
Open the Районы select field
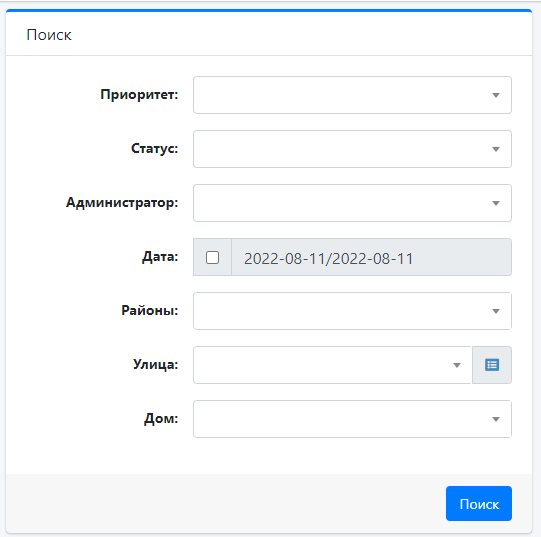(x=352, y=311)
